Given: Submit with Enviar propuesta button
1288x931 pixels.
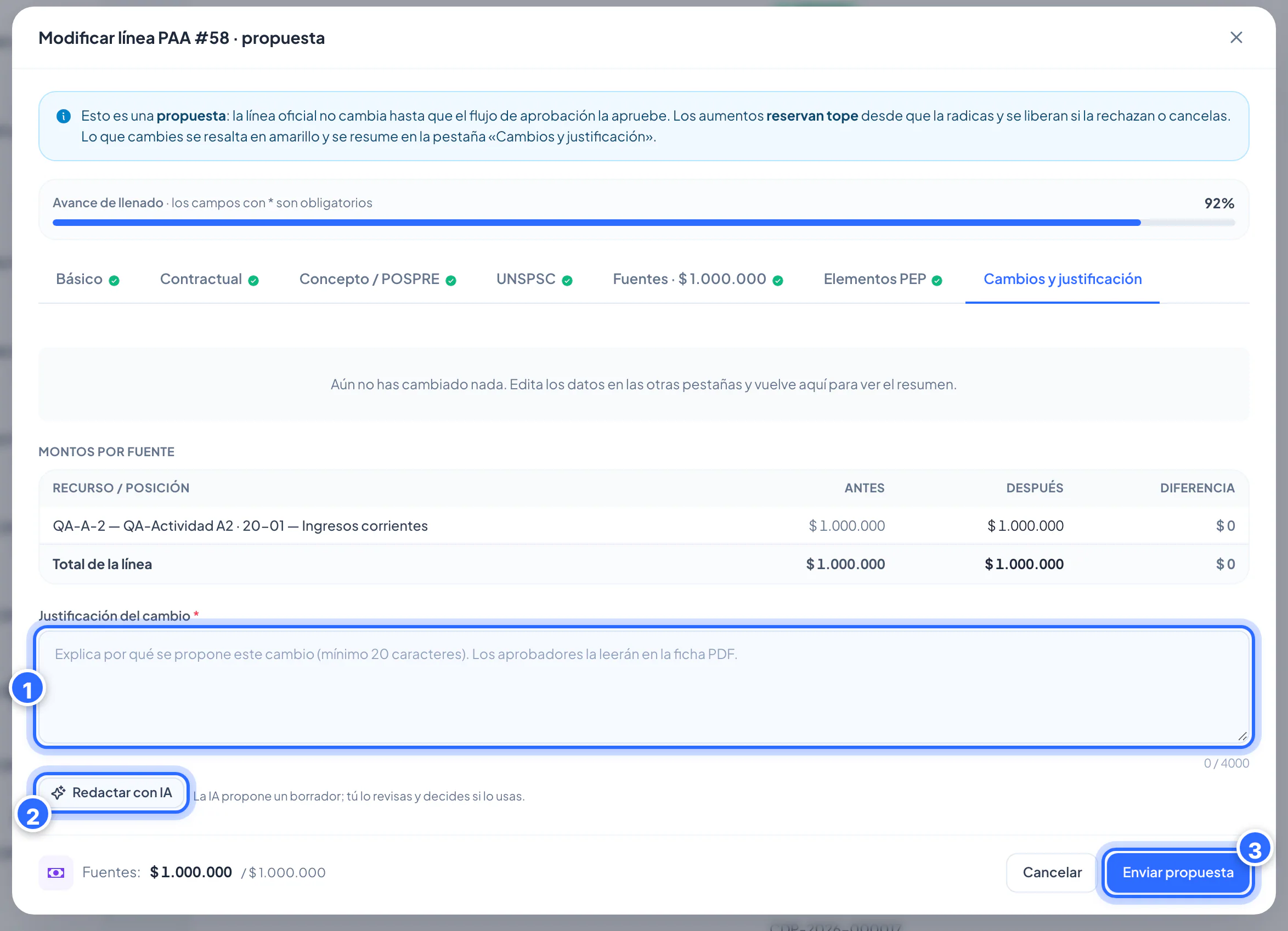Looking at the screenshot, I should [x=1178, y=872].
